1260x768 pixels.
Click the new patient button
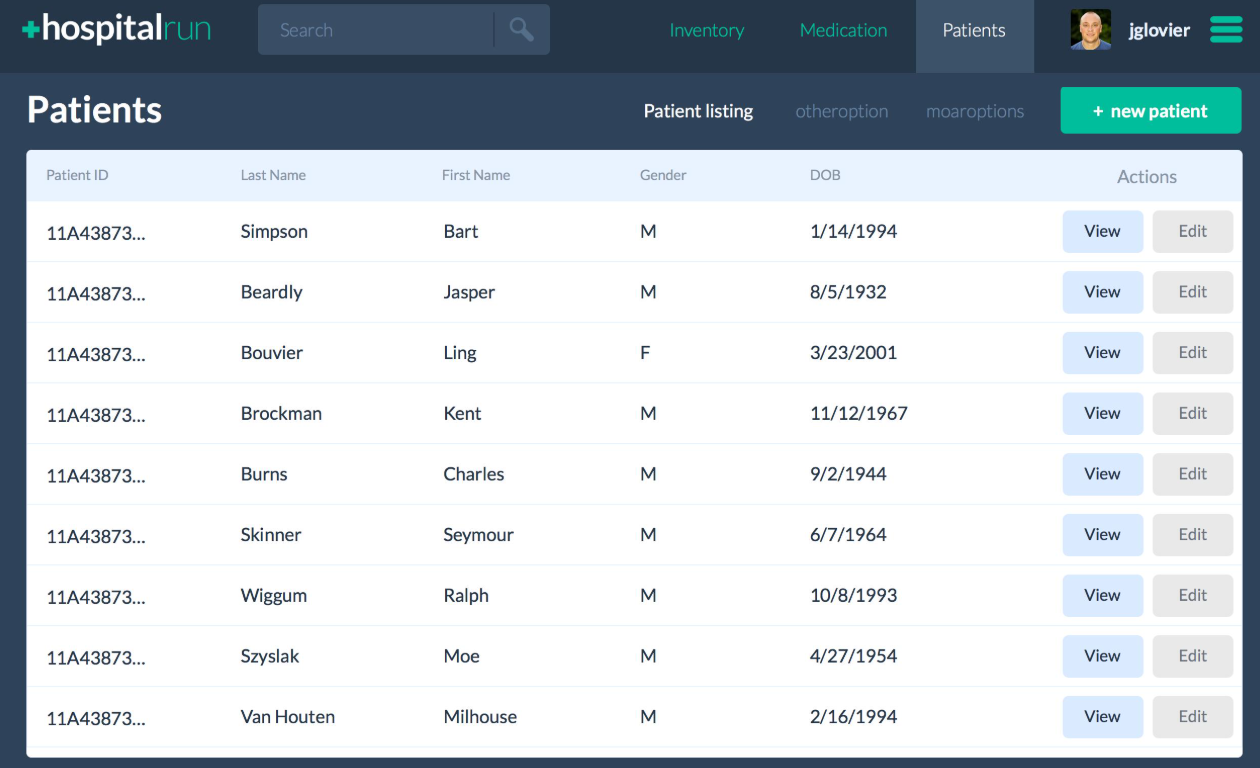tap(1151, 111)
